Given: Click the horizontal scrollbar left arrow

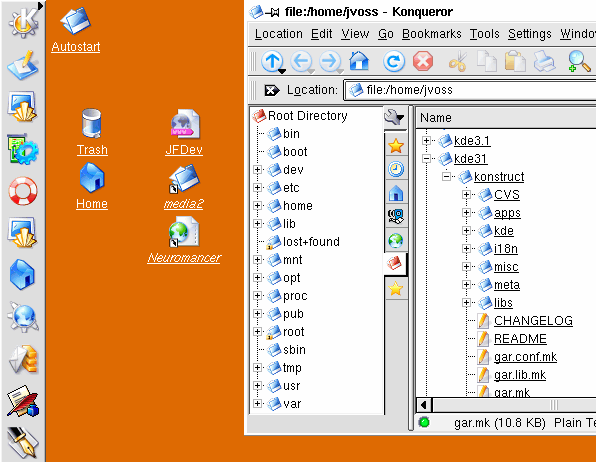Looking at the screenshot, I should [424, 405].
